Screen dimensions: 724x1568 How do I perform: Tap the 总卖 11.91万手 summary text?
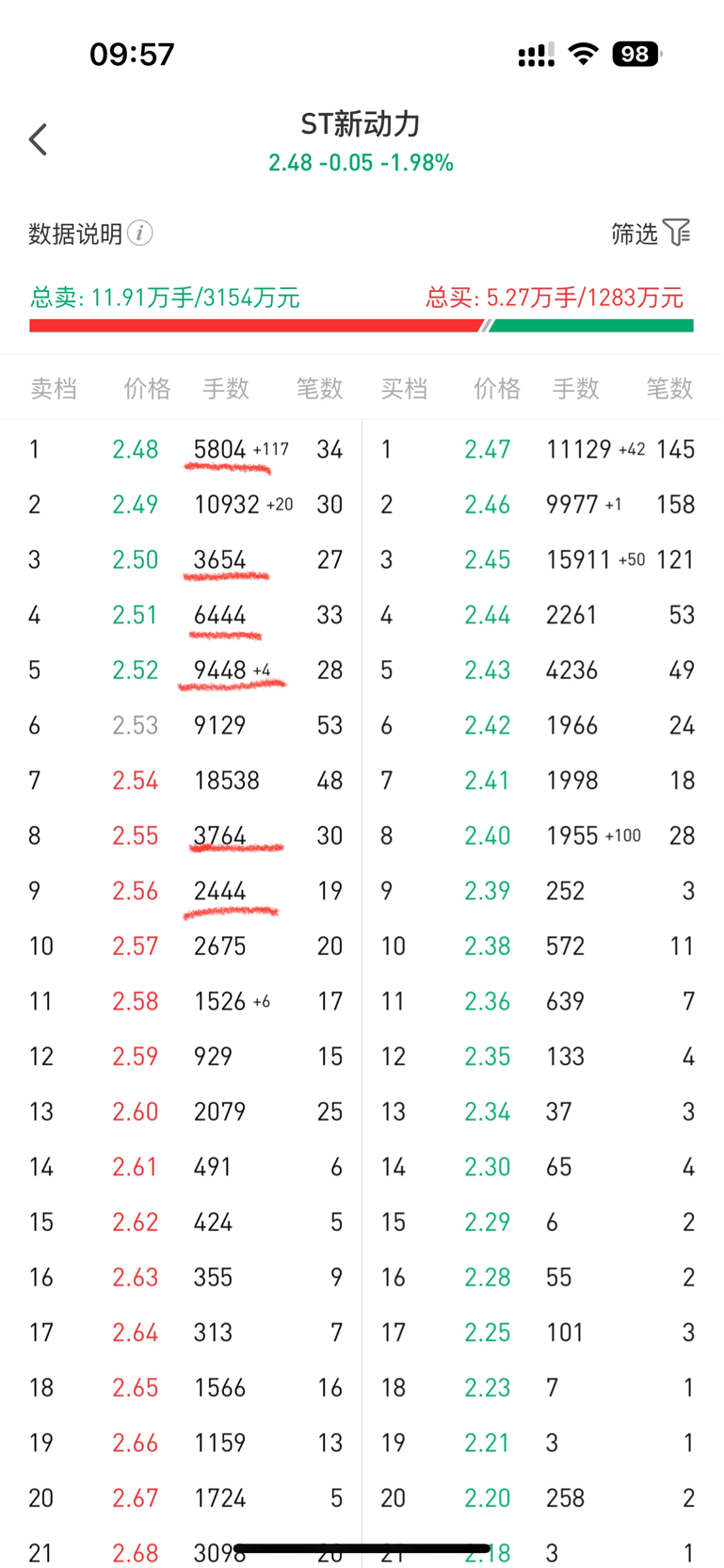pyautogui.click(x=165, y=299)
